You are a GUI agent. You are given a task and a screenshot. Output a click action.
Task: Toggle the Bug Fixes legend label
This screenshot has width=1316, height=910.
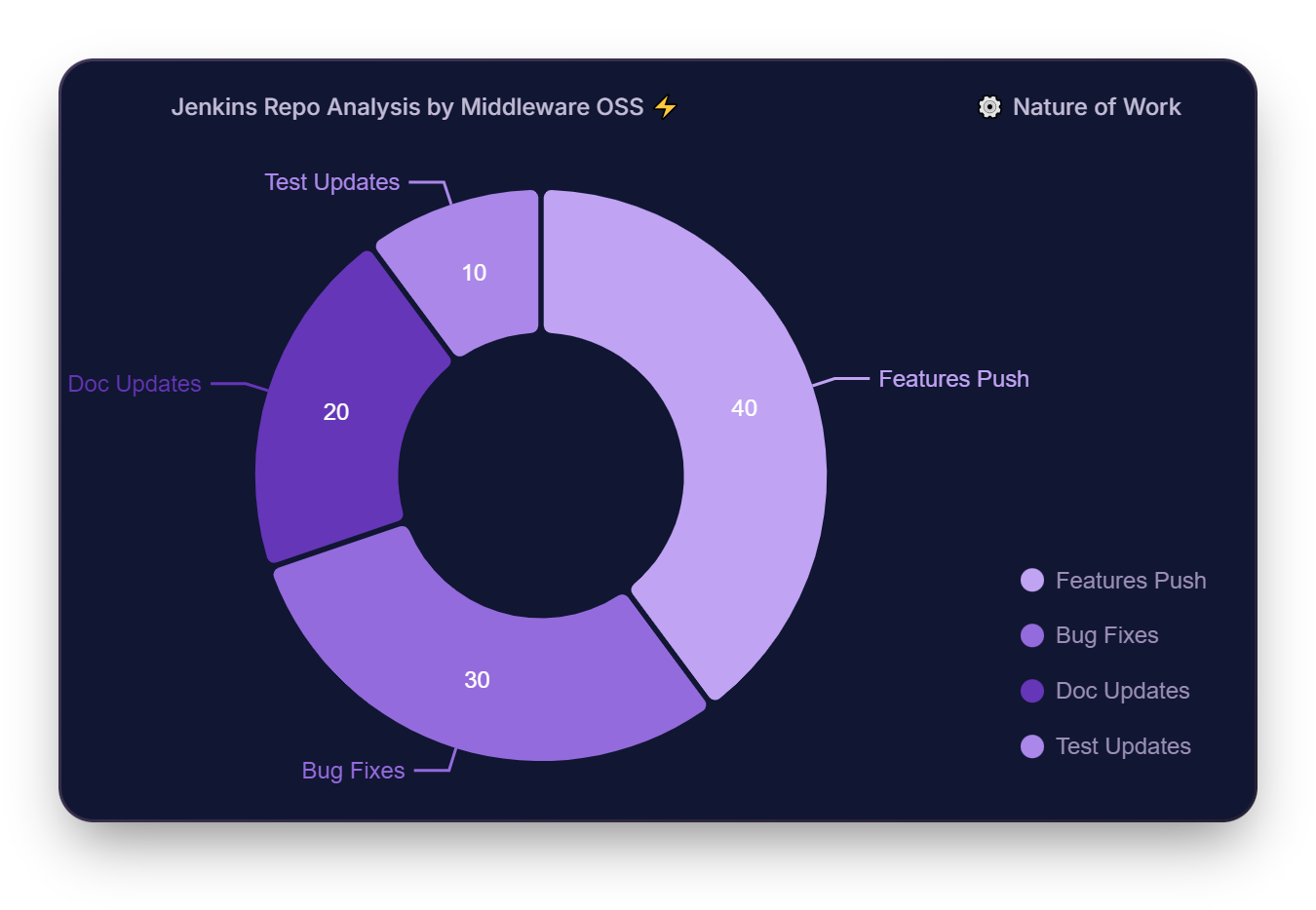coord(1107,635)
